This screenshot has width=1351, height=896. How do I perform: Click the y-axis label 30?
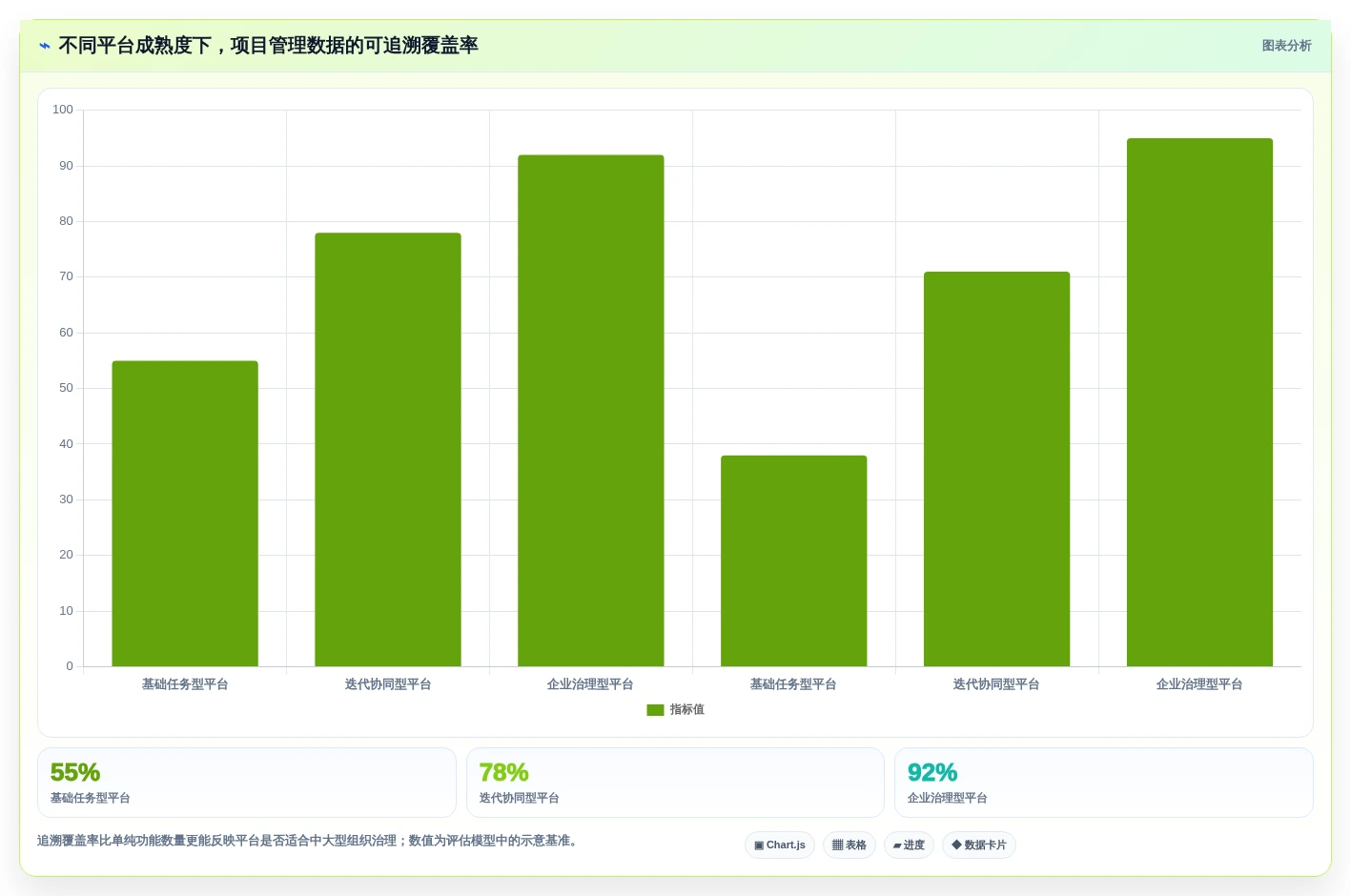tap(66, 499)
